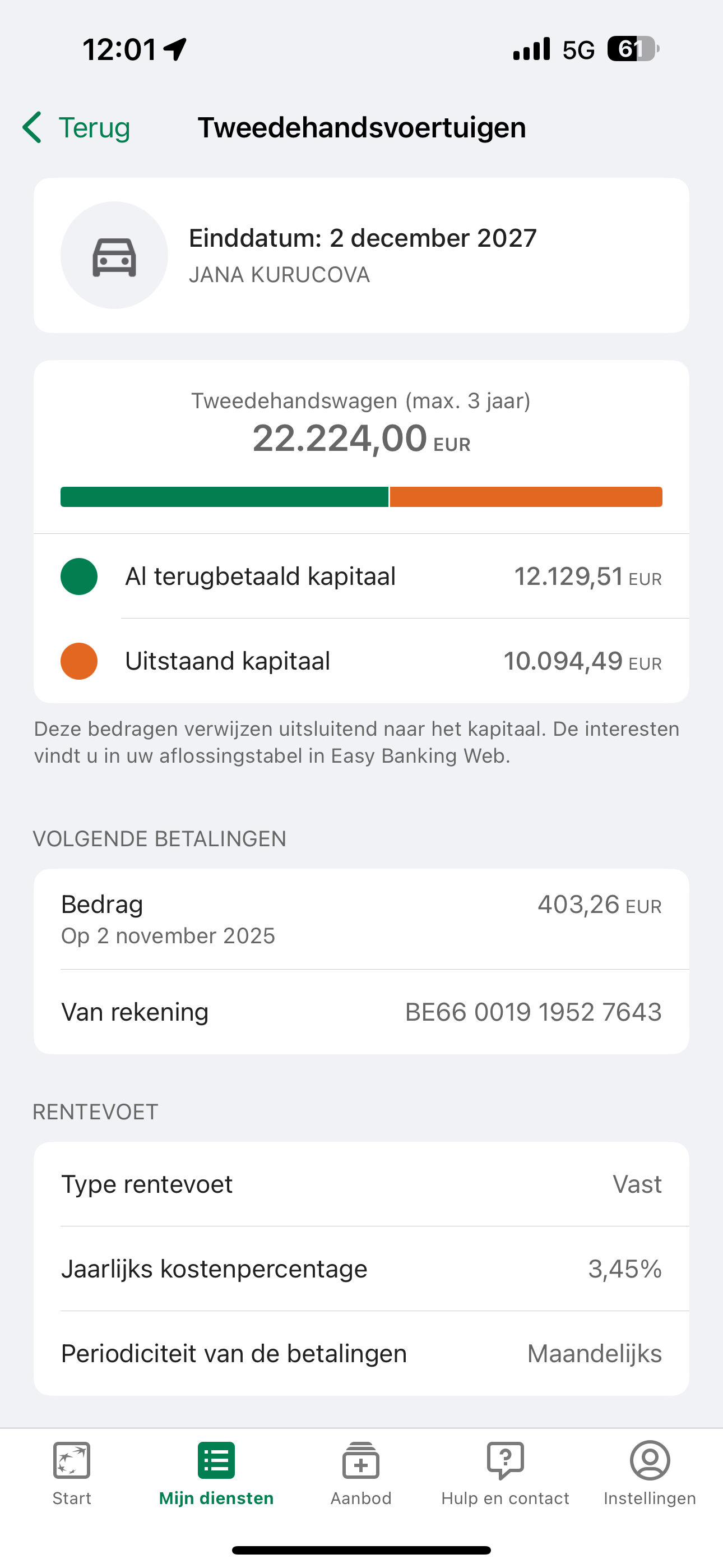This screenshot has height=1568, width=723.
Task: Tap the back chevron arrow icon
Action: (x=33, y=127)
